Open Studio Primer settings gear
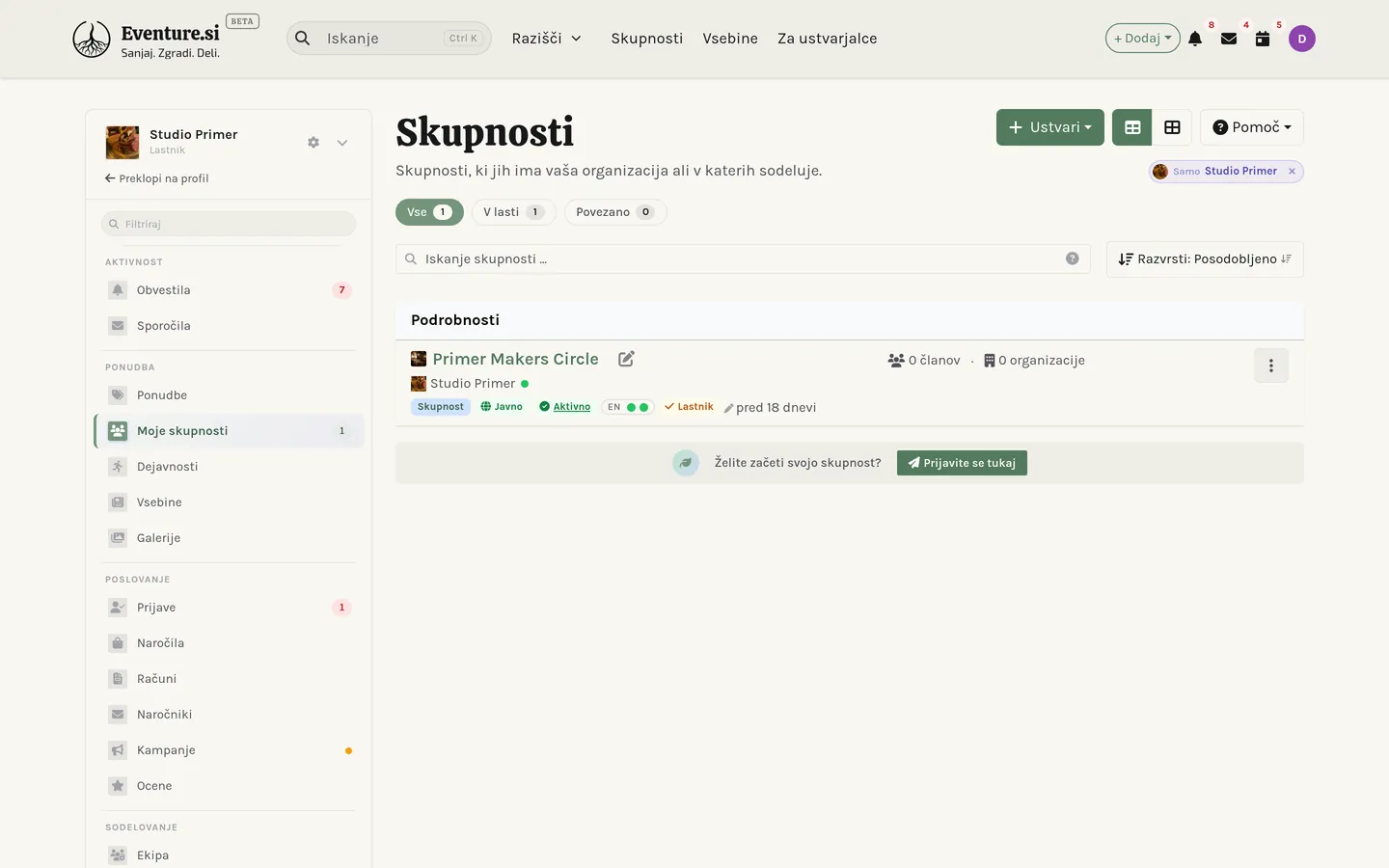Viewport: 1389px width, 868px height. coord(313,142)
